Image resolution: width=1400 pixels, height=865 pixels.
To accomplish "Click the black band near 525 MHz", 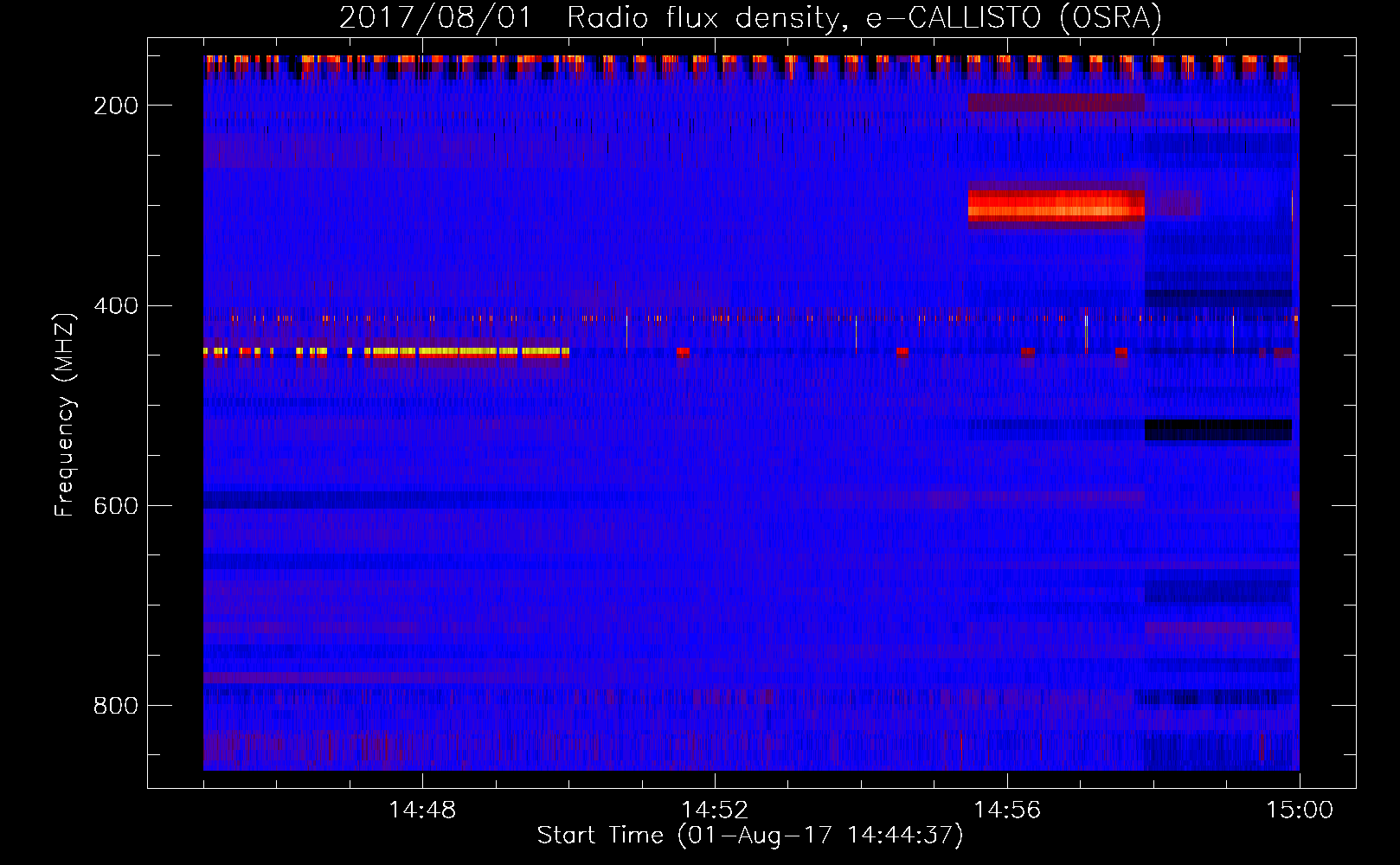I will point(1218,431).
